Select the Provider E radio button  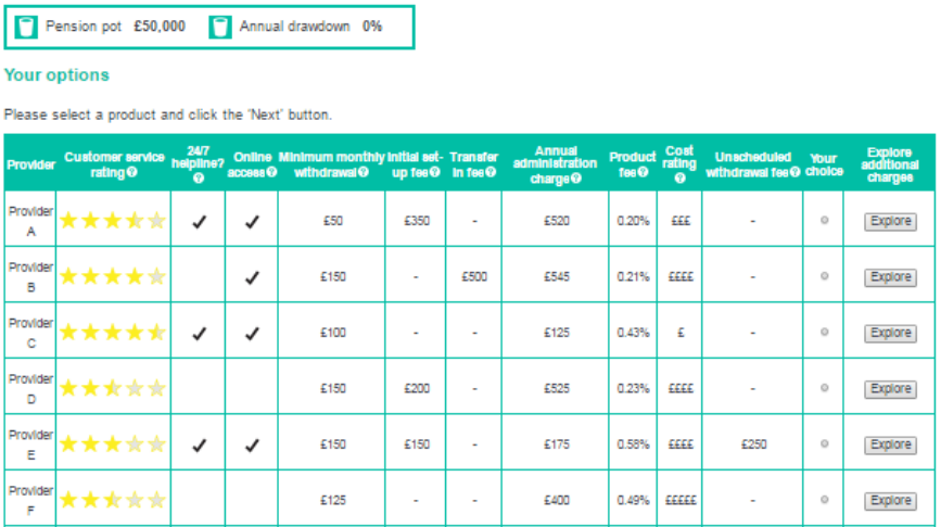(825, 444)
